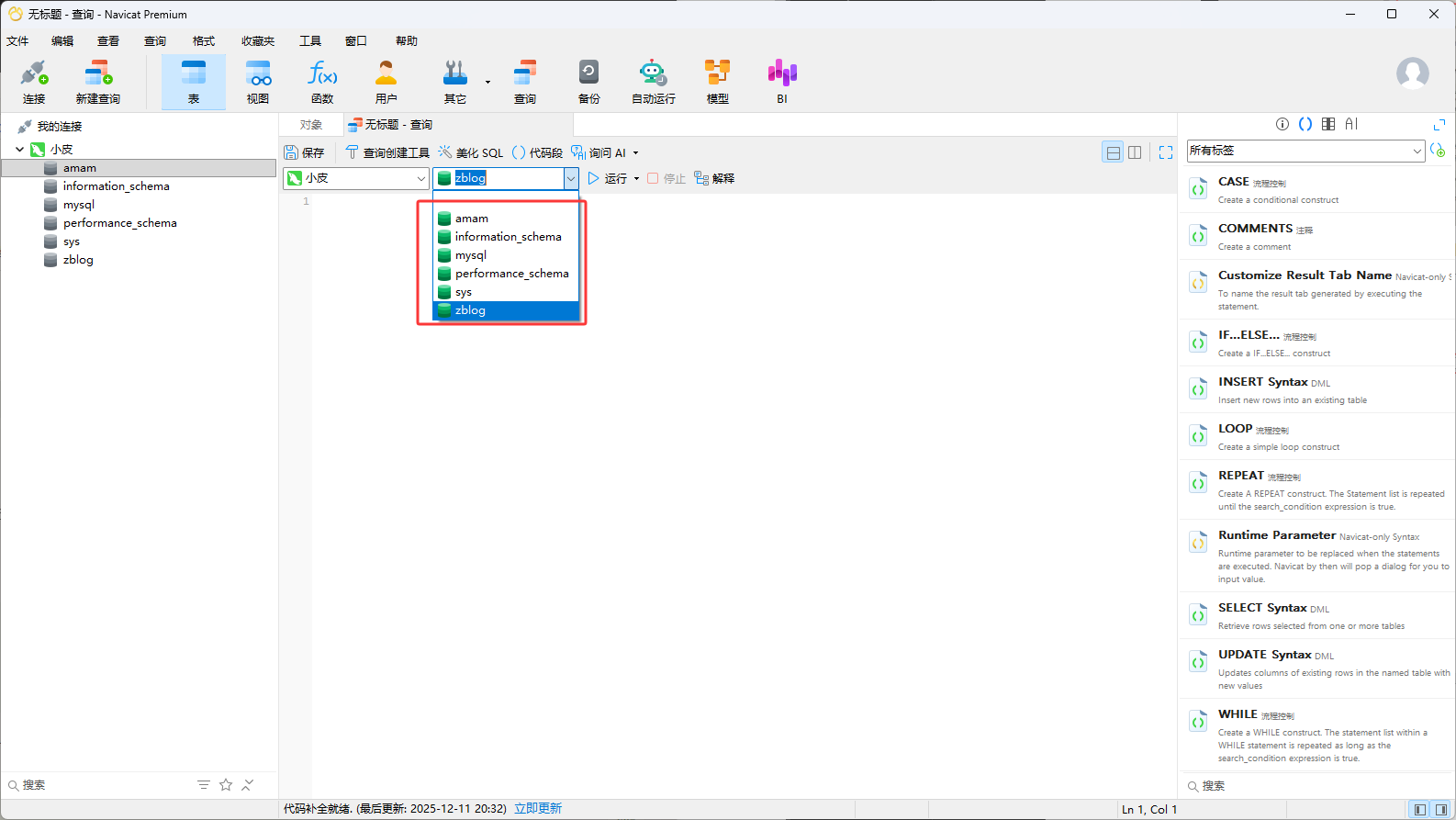
Task: Click the code snippet parentheses icon in right pane
Action: tap(1305, 124)
